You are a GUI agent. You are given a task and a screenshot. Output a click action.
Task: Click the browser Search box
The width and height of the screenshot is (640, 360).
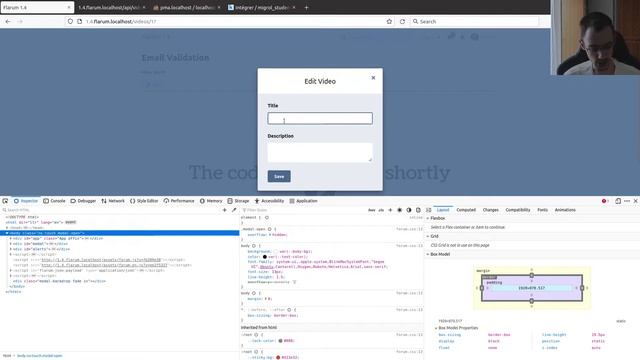tap(475, 21)
